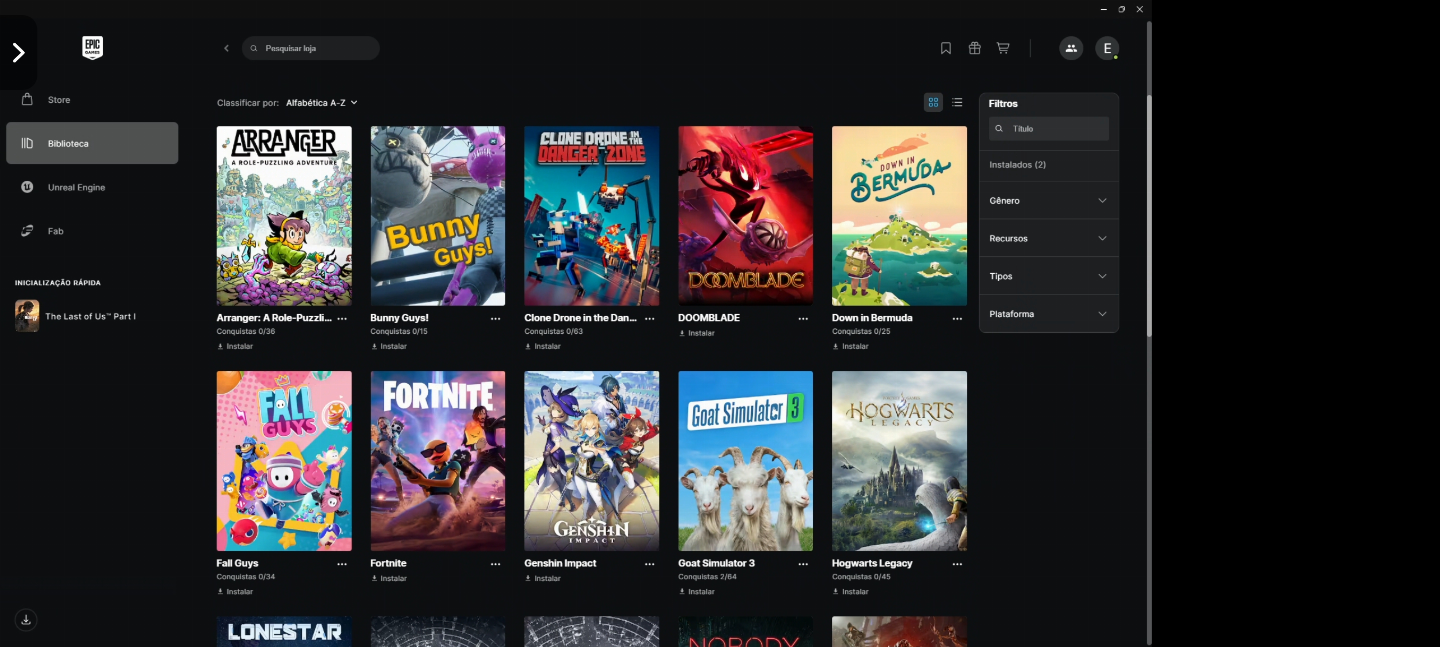Image resolution: width=1440 pixels, height=647 pixels.
Task: Open the profile avatar menu
Action: pos(1107,48)
